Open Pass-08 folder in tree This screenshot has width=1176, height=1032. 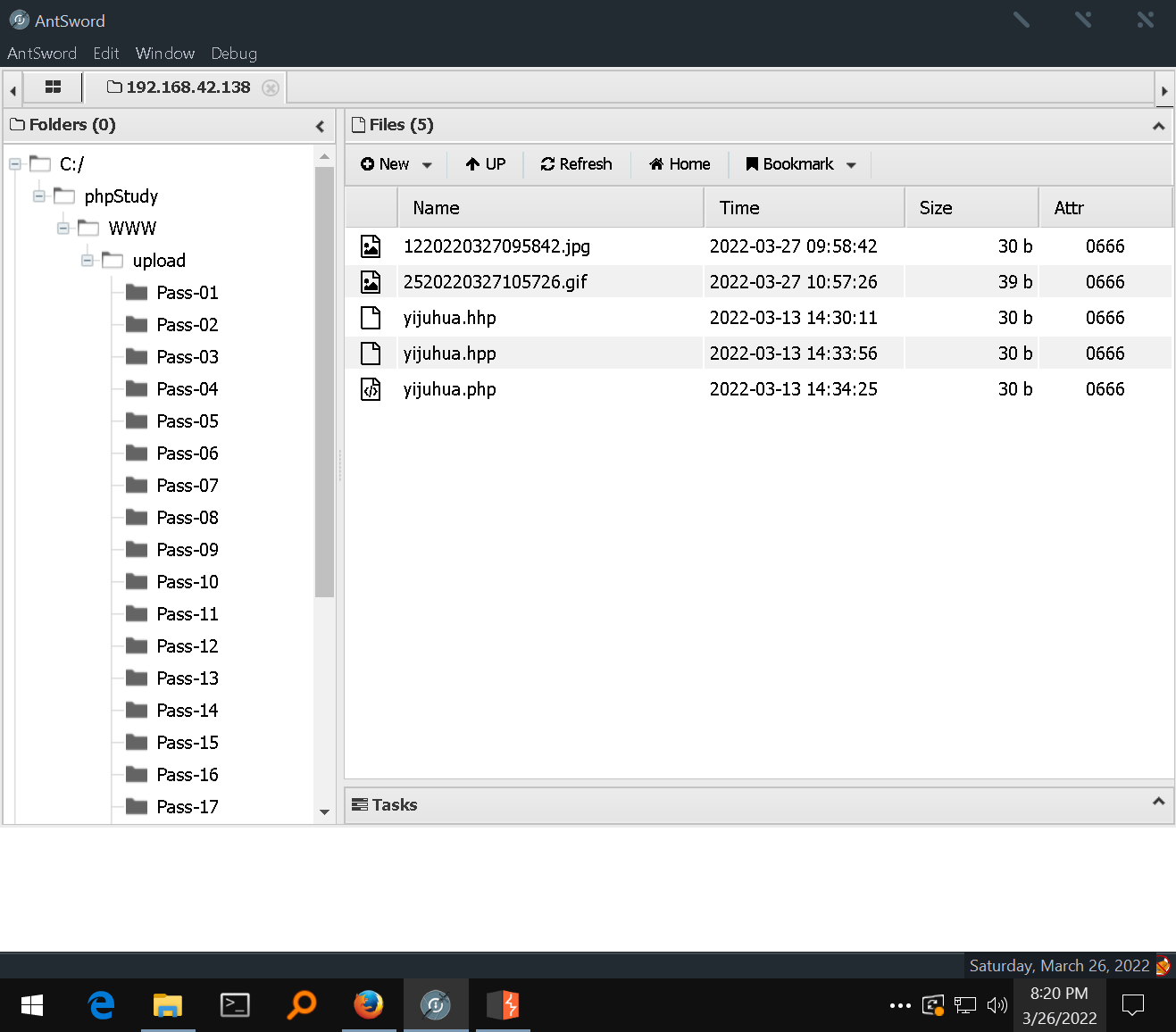point(188,518)
